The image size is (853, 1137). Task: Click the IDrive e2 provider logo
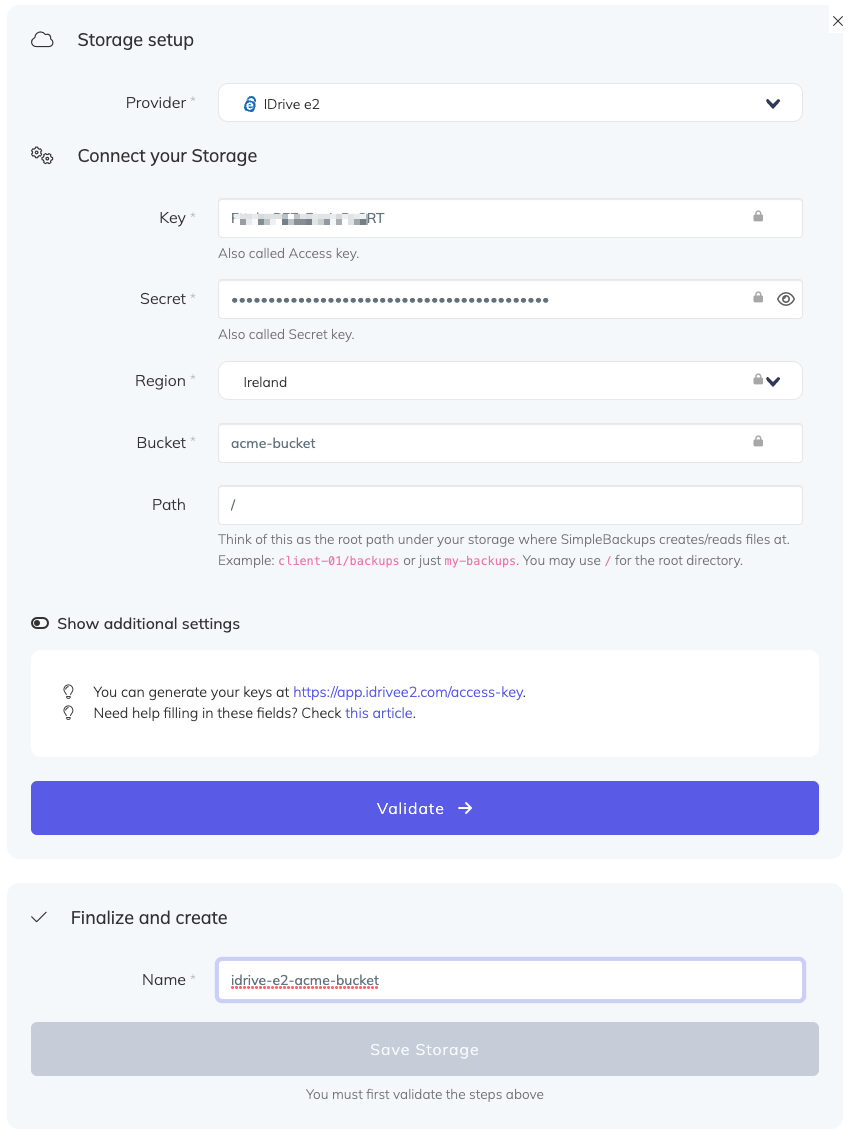coord(250,103)
